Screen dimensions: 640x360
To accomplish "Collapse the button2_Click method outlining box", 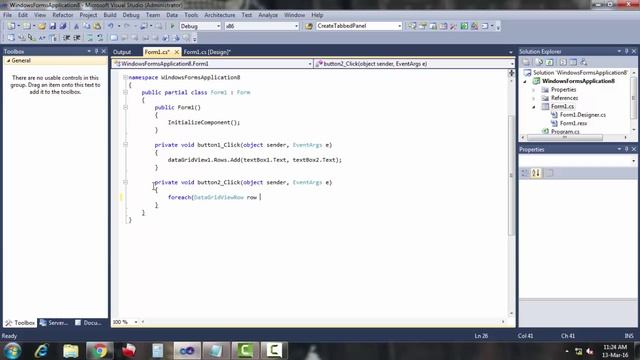I will [x=125, y=182].
